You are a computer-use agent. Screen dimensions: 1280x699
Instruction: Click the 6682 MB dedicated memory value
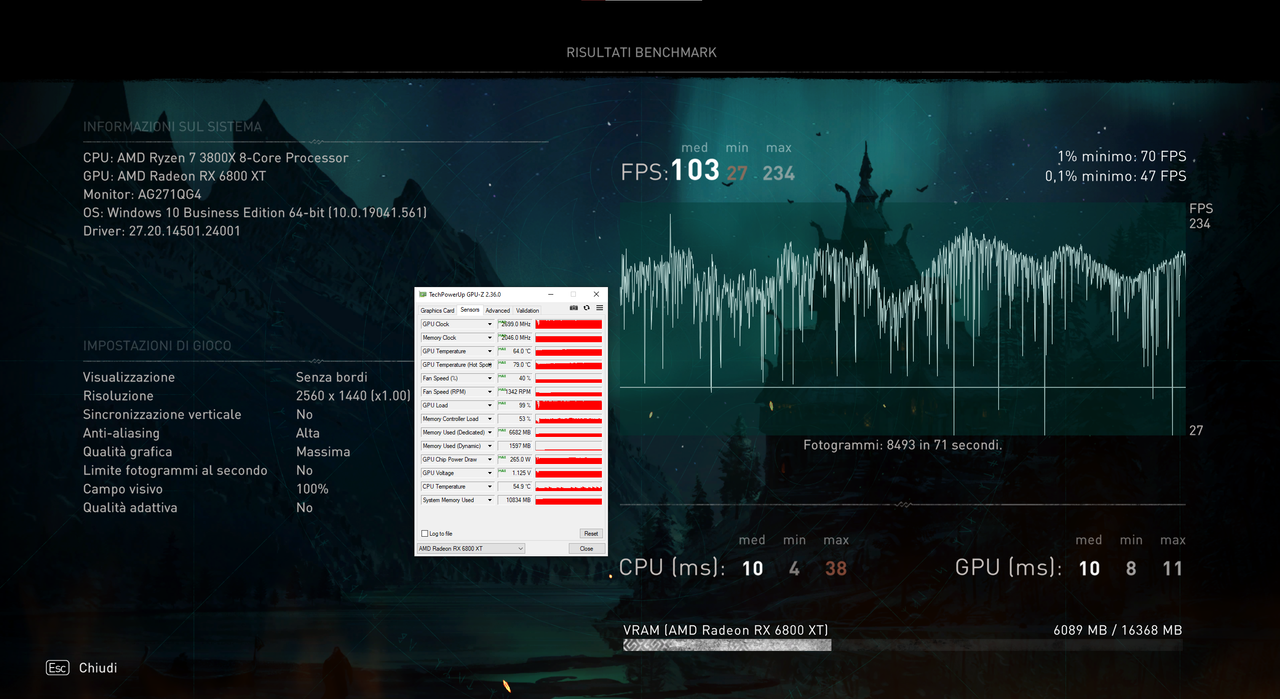[515, 432]
